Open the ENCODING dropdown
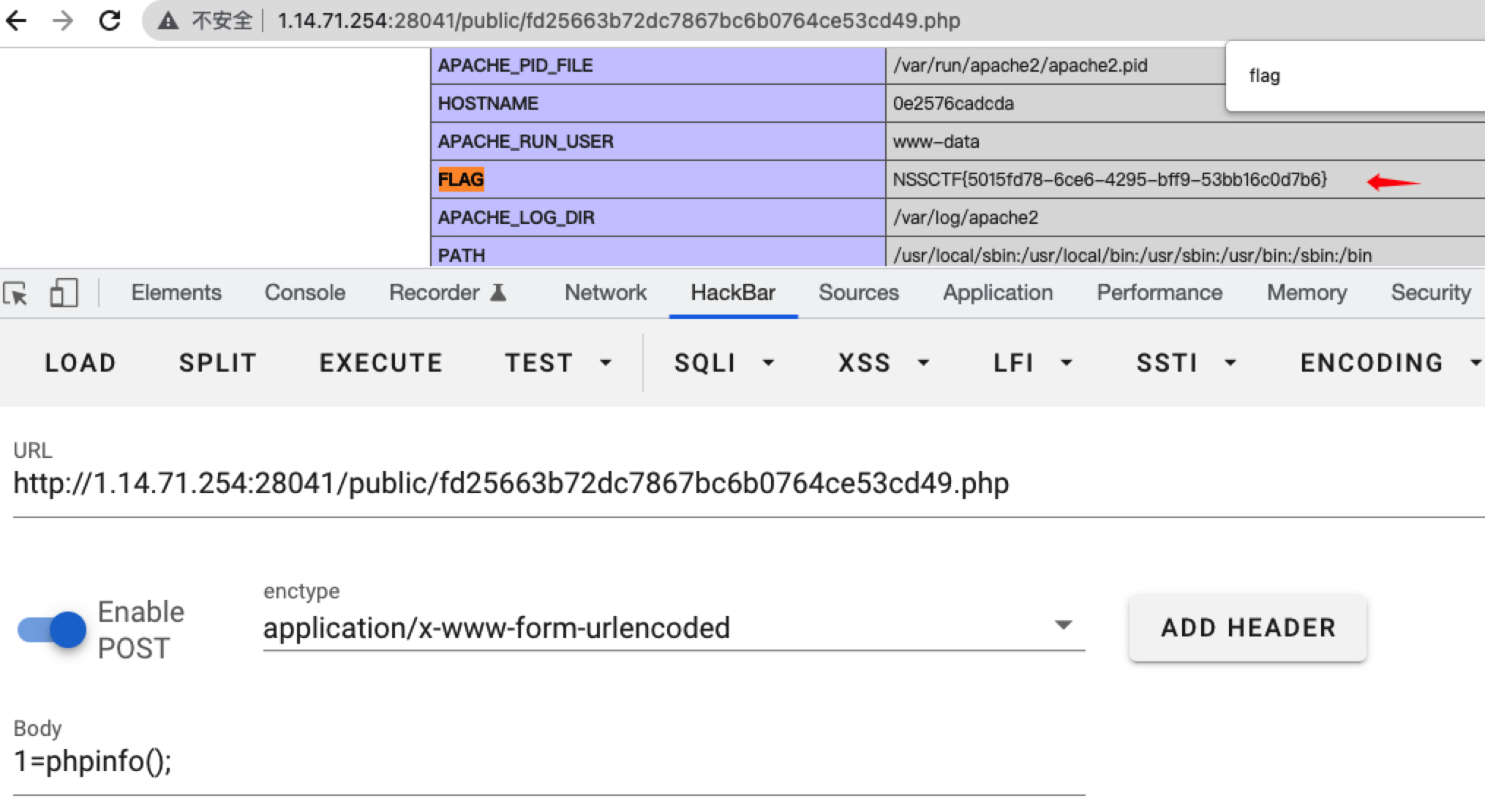 point(1391,363)
